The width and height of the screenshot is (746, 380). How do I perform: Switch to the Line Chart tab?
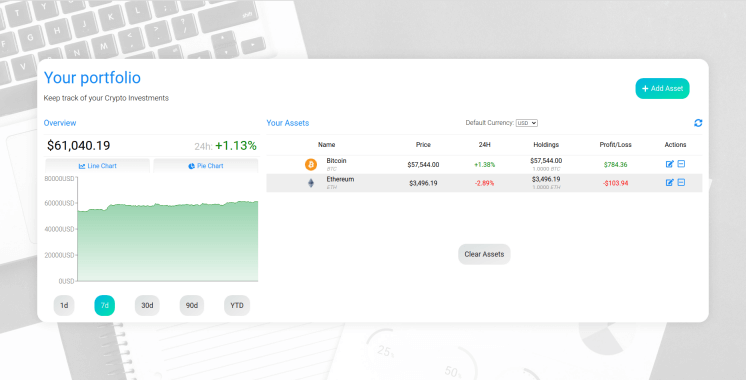(x=98, y=166)
